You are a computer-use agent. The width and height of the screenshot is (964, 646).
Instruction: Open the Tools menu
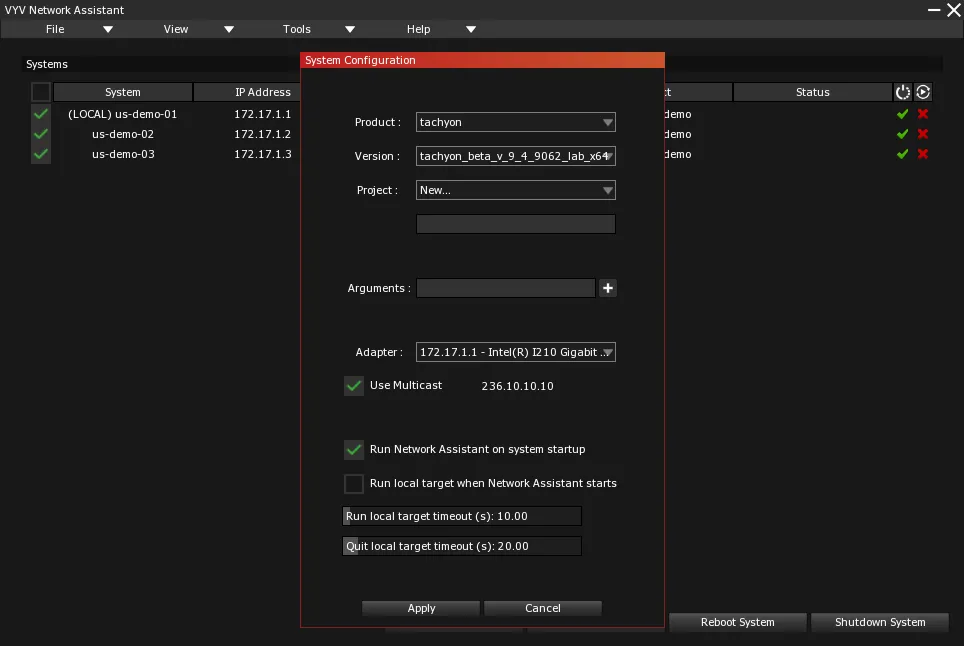(x=296, y=30)
